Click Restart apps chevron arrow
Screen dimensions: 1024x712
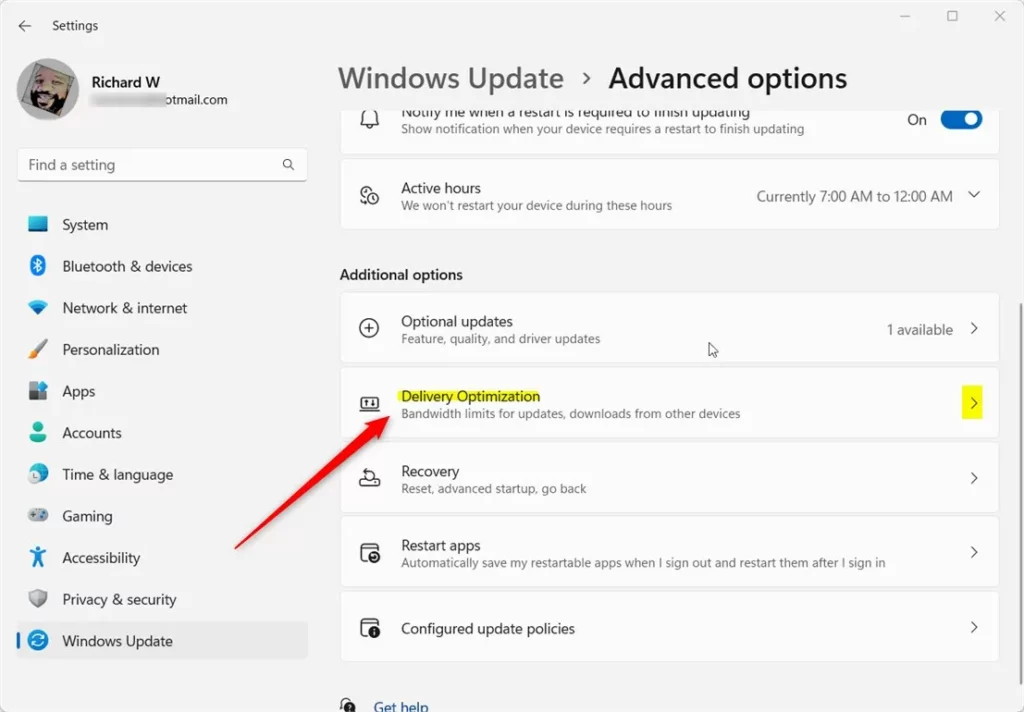[974, 553]
